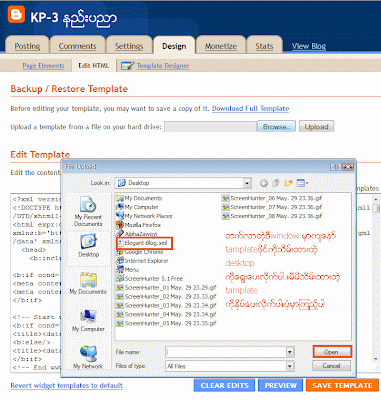The image size is (381, 400).
Task: Click the Cancel button in dialog
Action: pyautogui.click(x=332, y=366)
